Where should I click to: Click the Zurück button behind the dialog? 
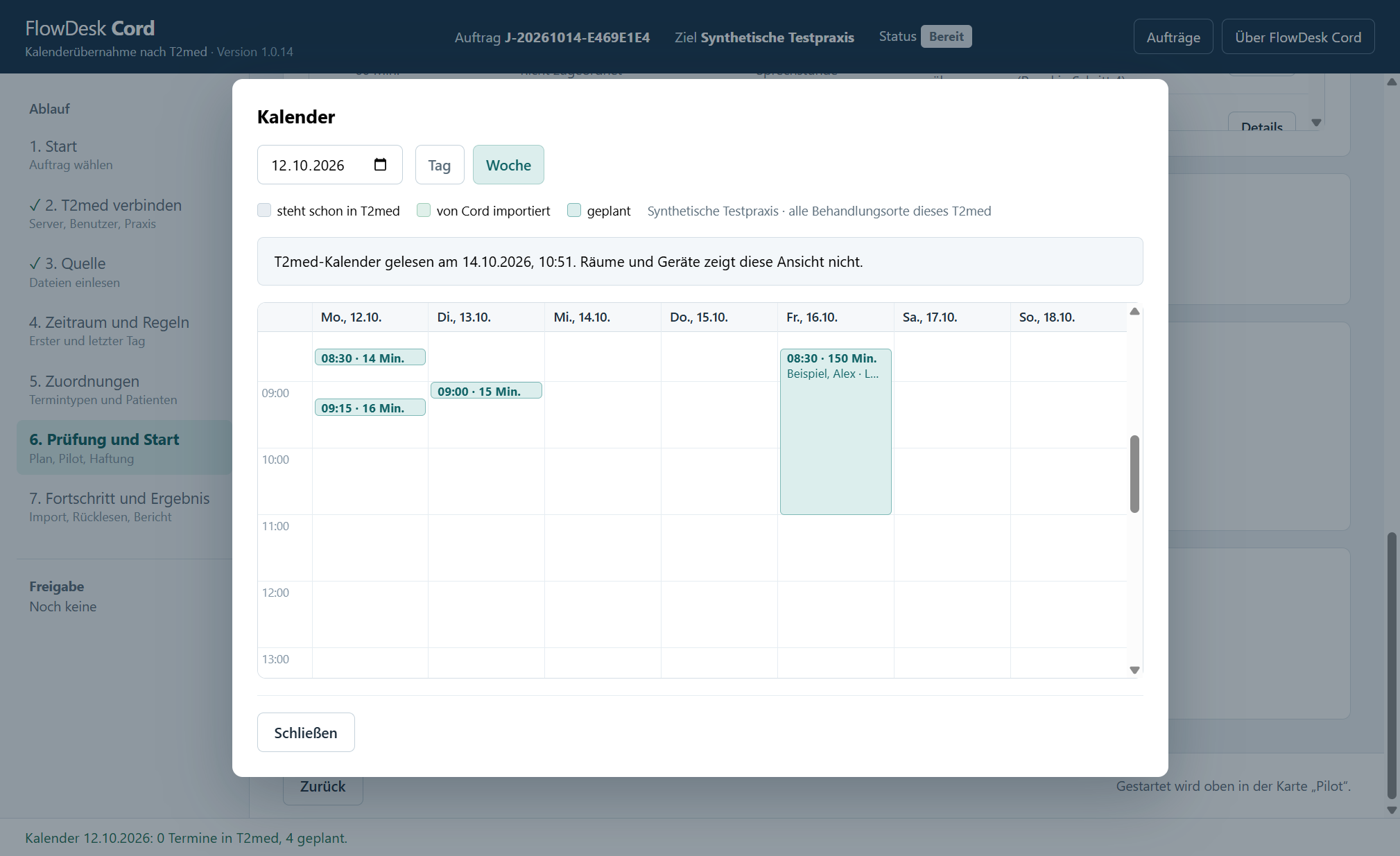coord(322,790)
